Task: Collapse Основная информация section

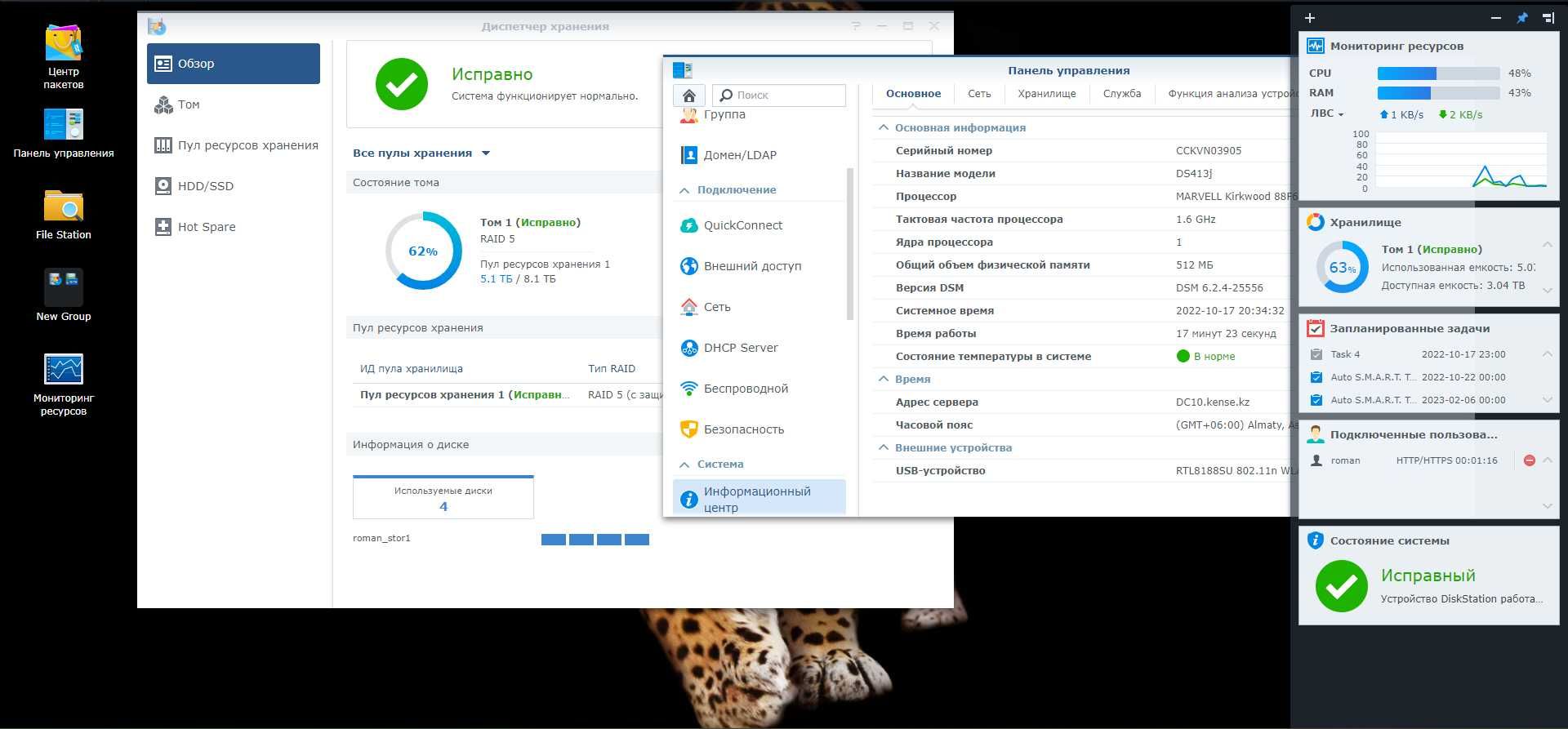Action: (883, 128)
